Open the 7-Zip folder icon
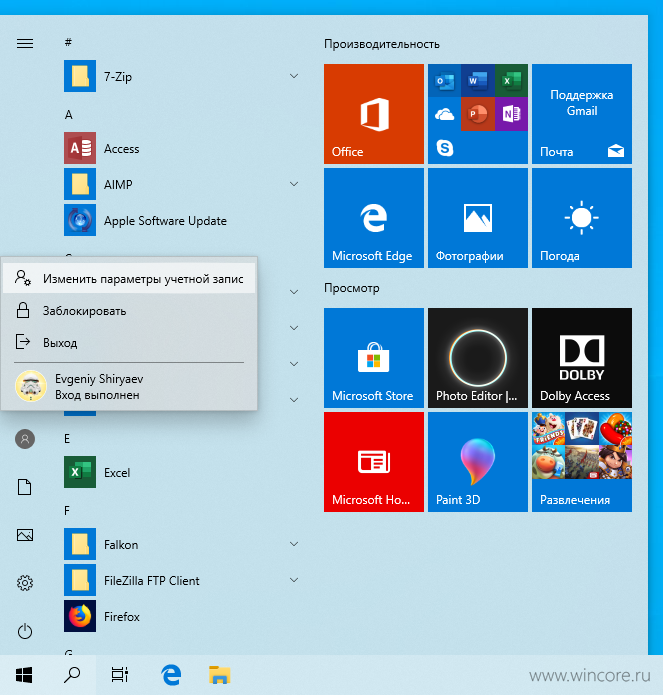This screenshot has width=663, height=695. tap(80, 76)
